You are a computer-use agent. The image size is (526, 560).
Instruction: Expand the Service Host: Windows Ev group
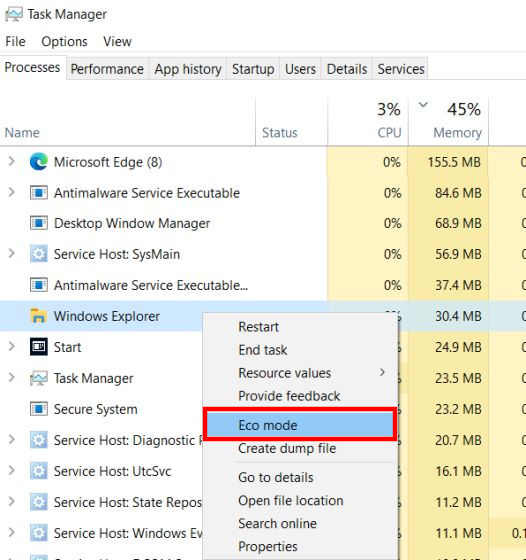(x=12, y=533)
